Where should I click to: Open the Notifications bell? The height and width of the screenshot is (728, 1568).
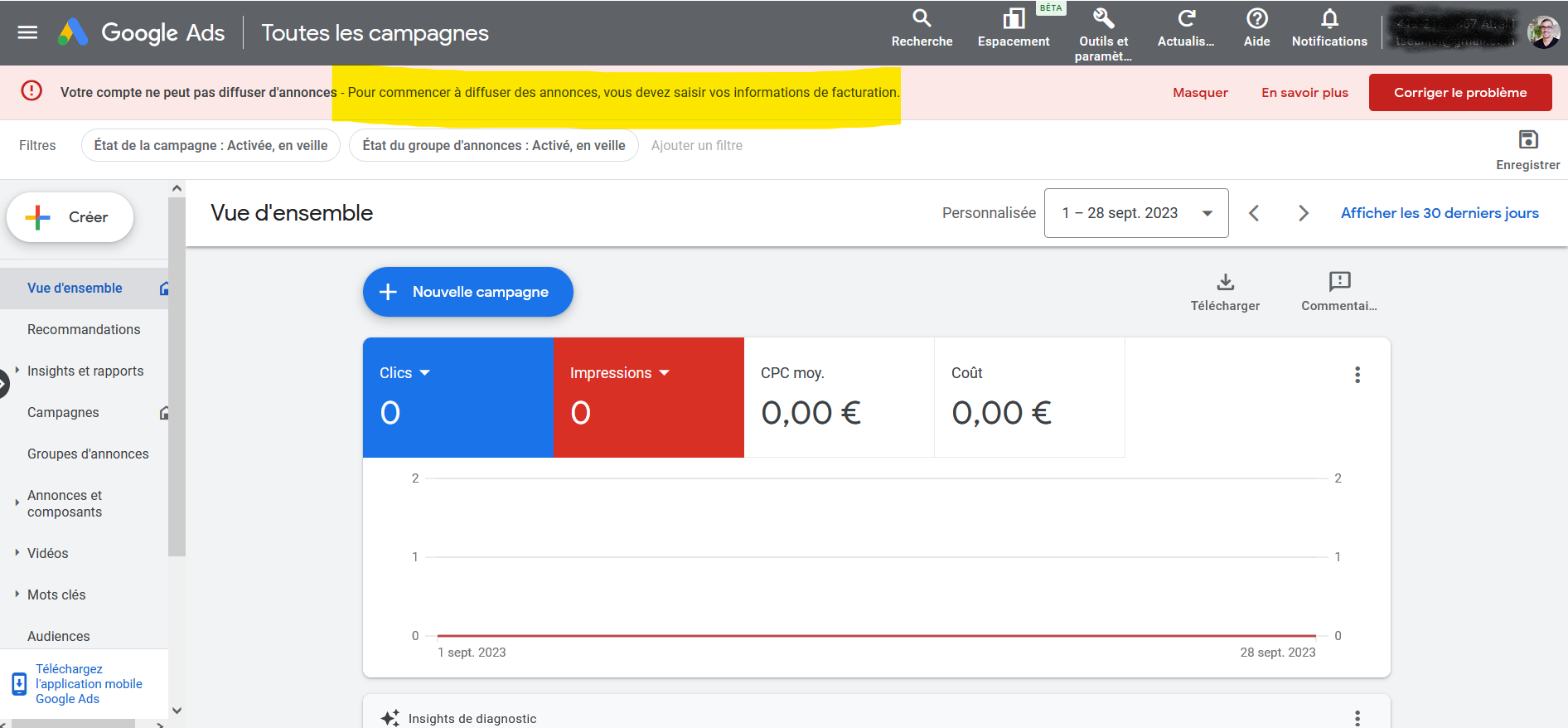[x=1329, y=19]
